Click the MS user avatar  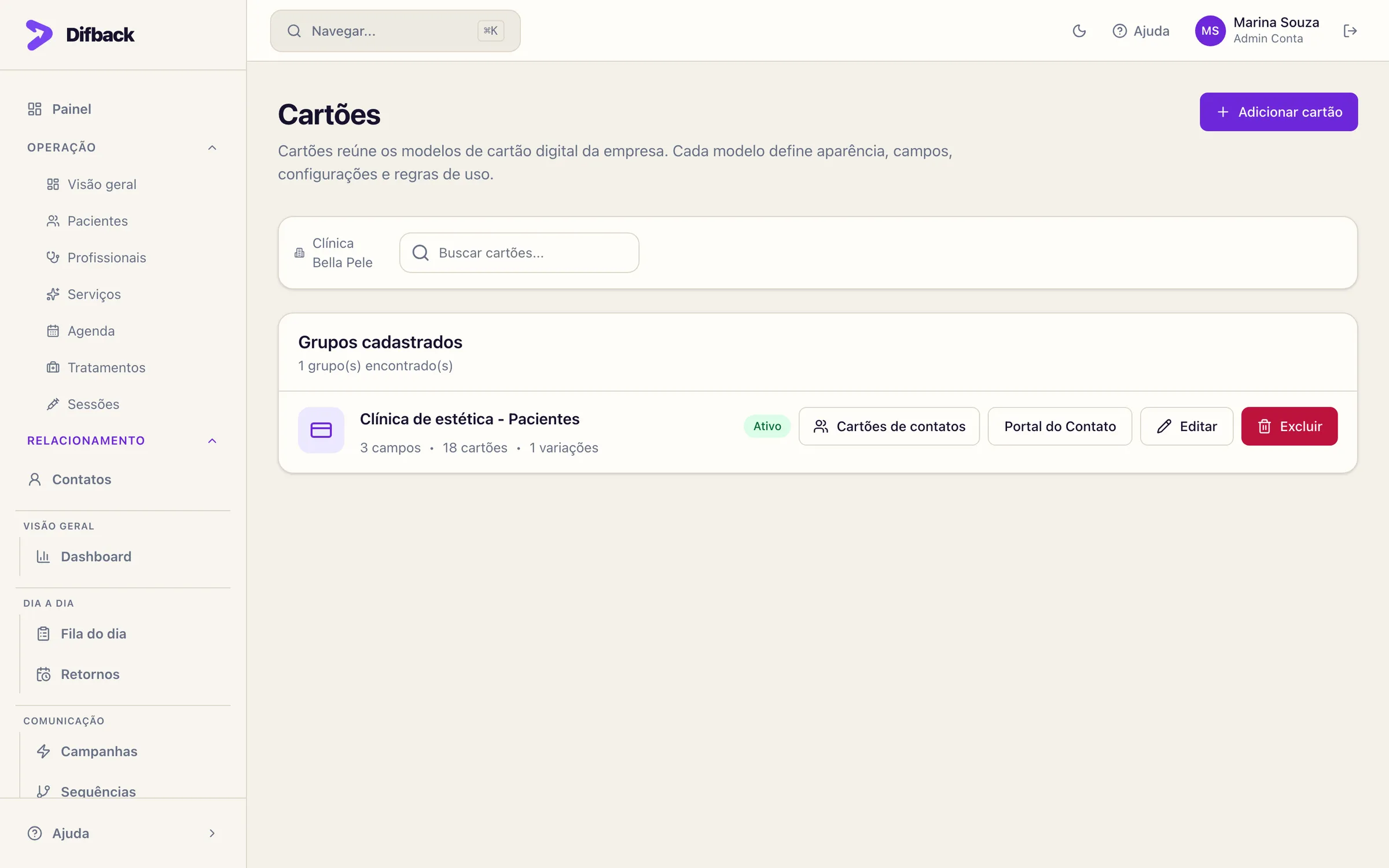point(1210,31)
